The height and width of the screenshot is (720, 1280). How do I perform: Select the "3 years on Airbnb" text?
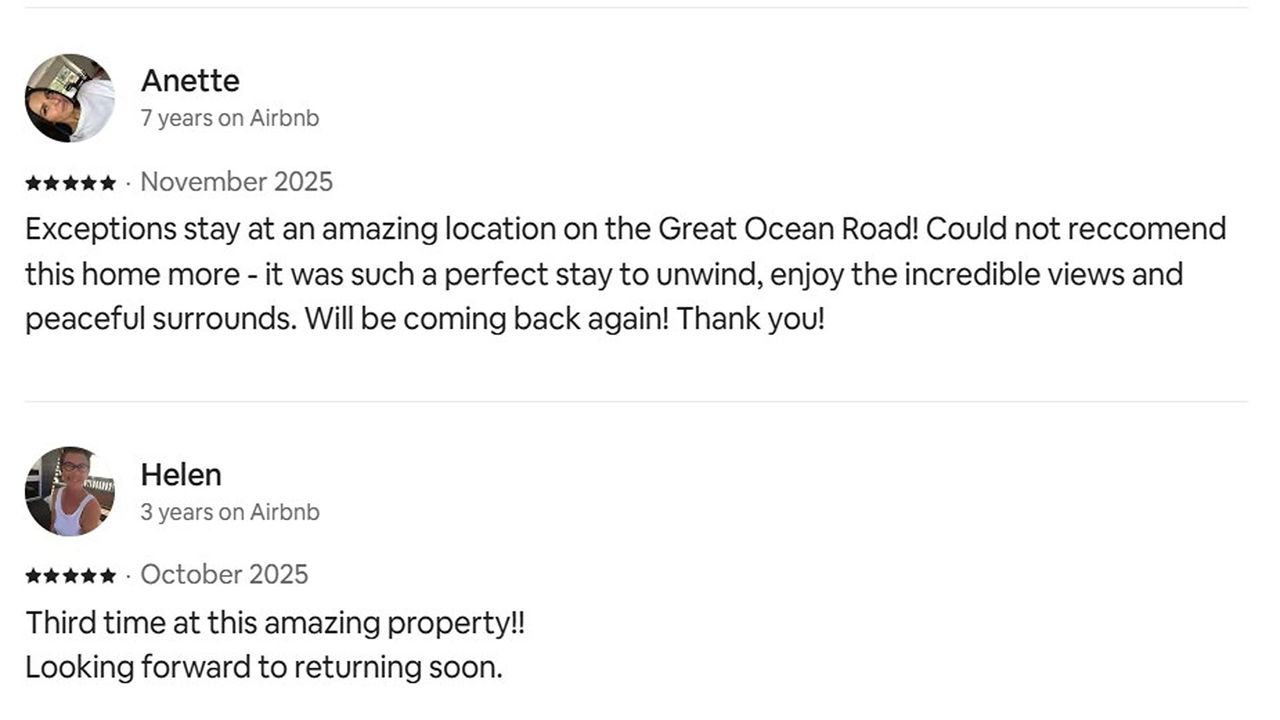[x=230, y=512]
